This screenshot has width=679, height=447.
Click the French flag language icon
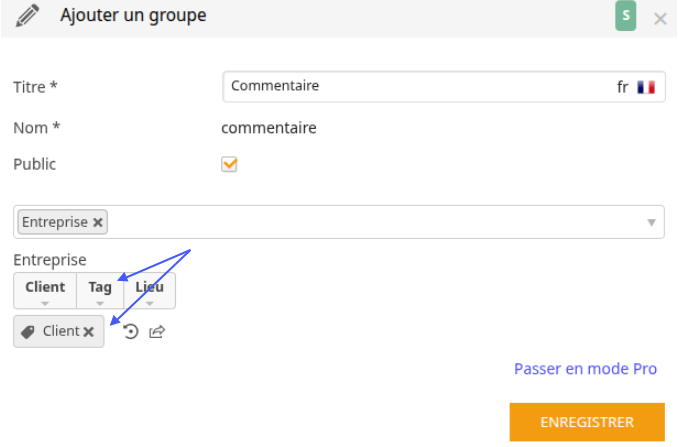pyautogui.click(x=646, y=87)
